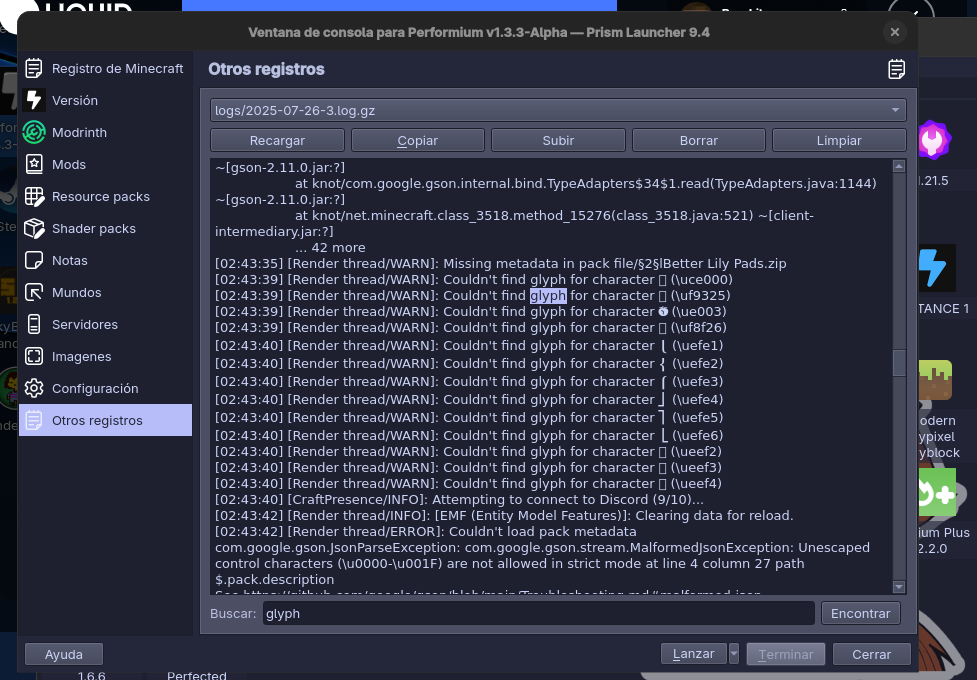Open the Mods star icon
The width and height of the screenshot is (977, 680).
pyautogui.click(x=34, y=165)
